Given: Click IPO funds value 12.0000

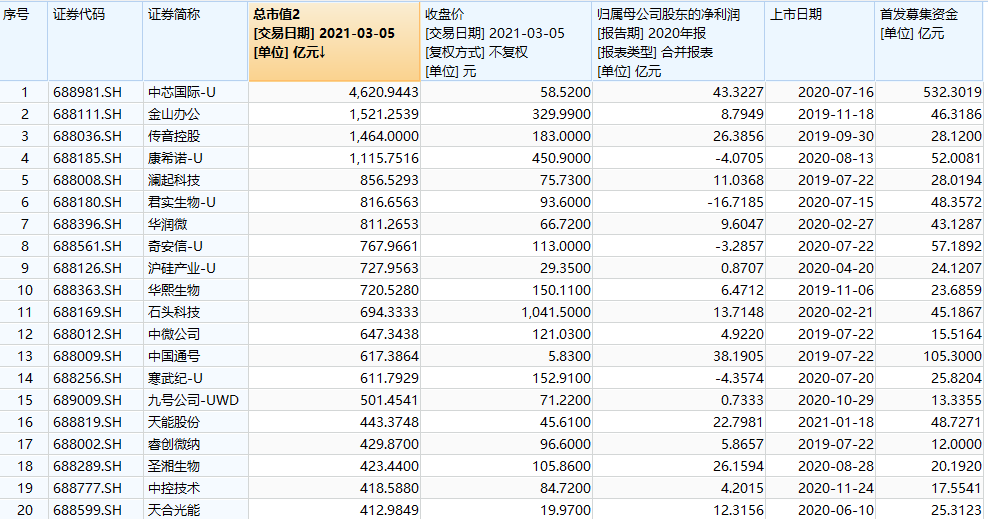Looking at the screenshot, I should (956, 445).
